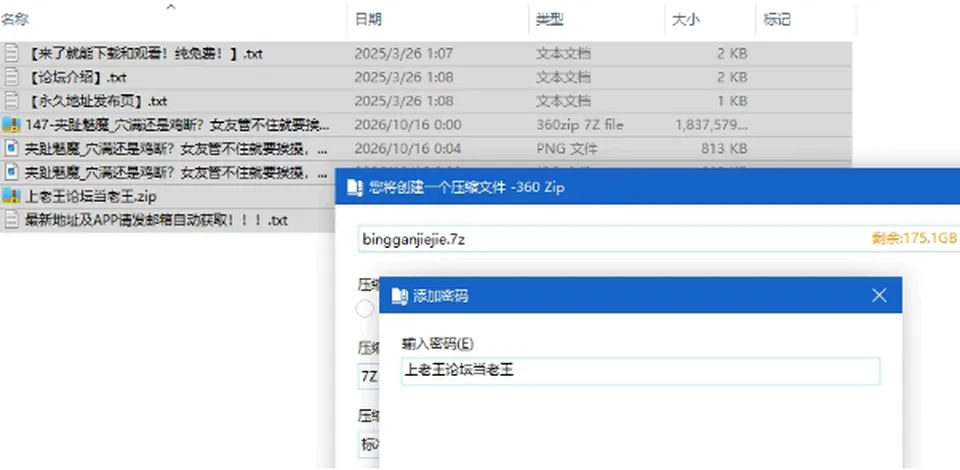Click the zip icon of 上老王论坛当老王.zip
960x470 pixels.
pyautogui.click(x=11, y=196)
